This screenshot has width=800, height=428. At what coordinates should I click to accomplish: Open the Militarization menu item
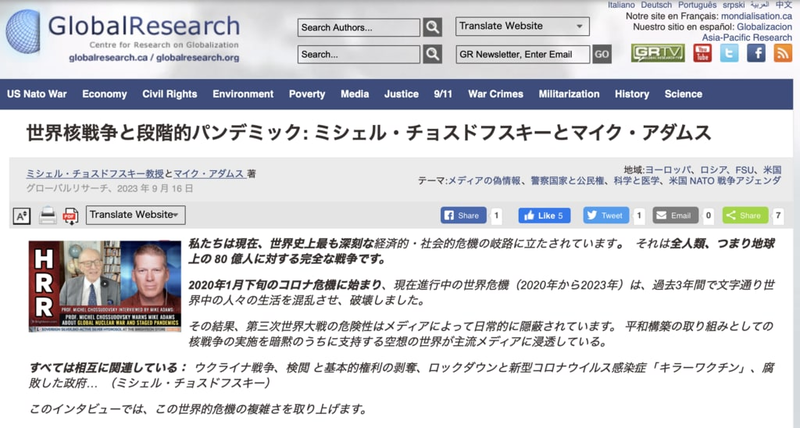(569, 94)
